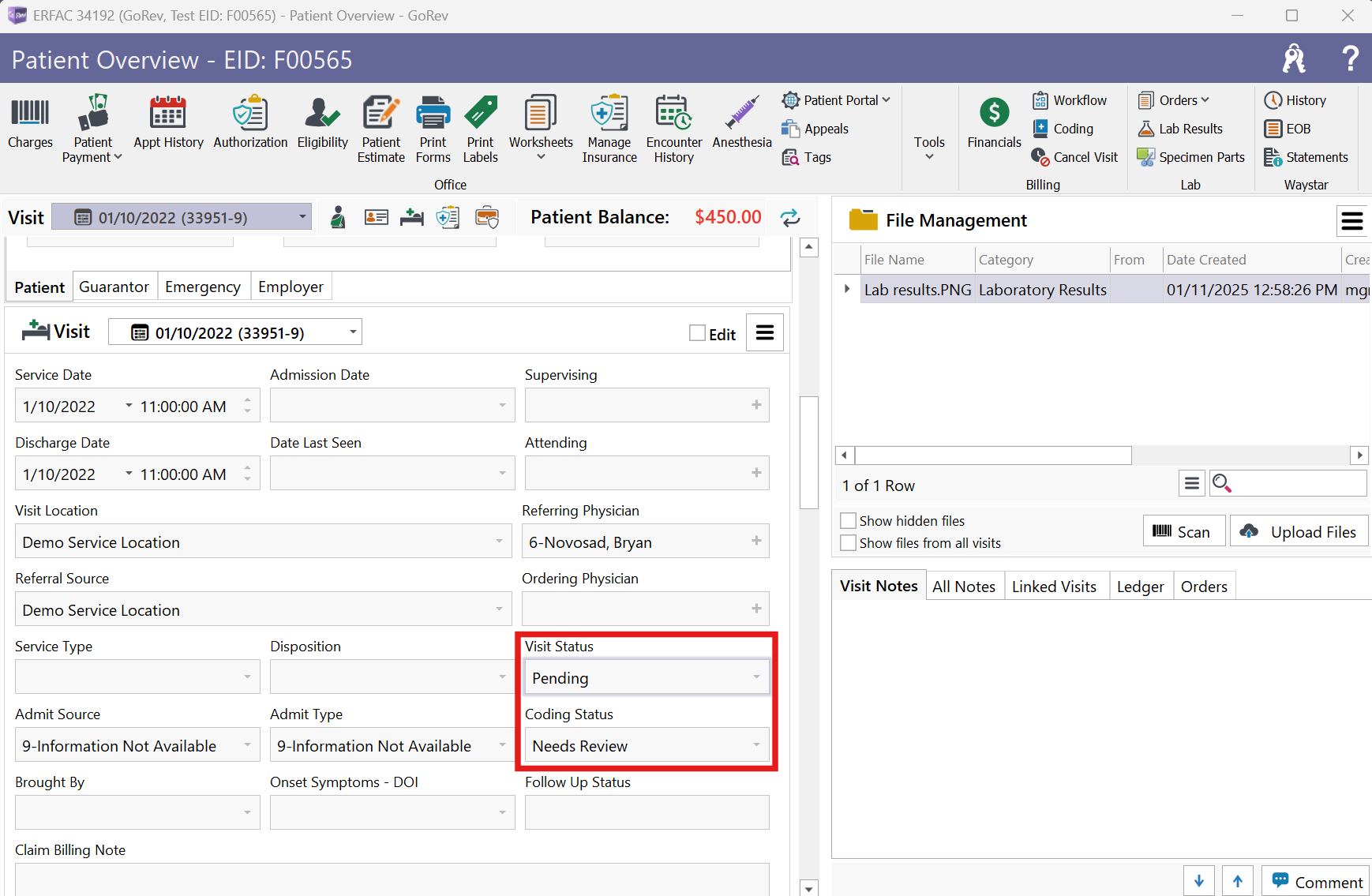Open Workflow in the Billing group
This screenshot has width=1372, height=896.
(x=1069, y=100)
